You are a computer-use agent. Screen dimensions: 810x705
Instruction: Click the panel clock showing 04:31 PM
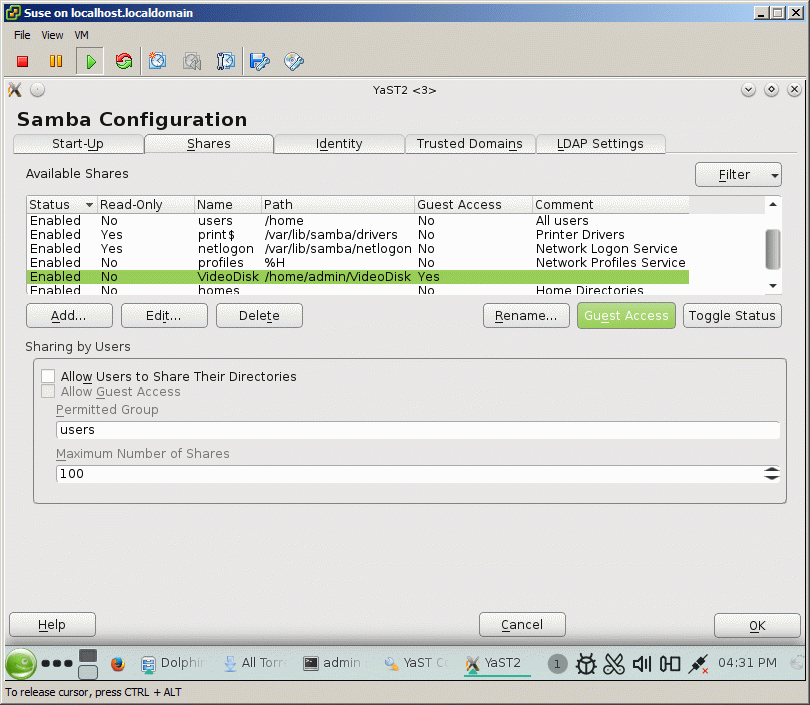[747, 663]
